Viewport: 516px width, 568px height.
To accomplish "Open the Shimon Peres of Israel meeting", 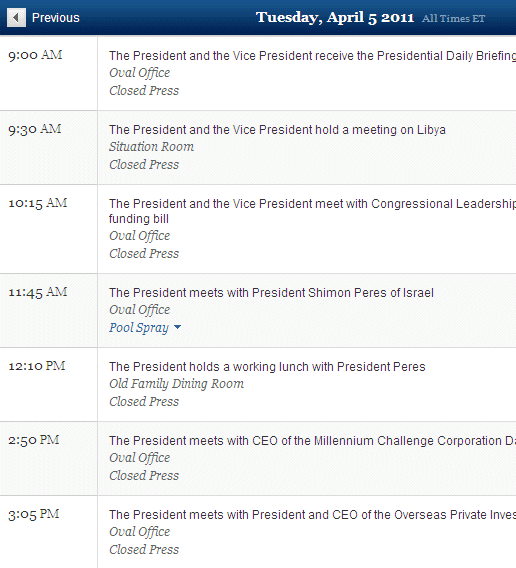I will point(271,293).
